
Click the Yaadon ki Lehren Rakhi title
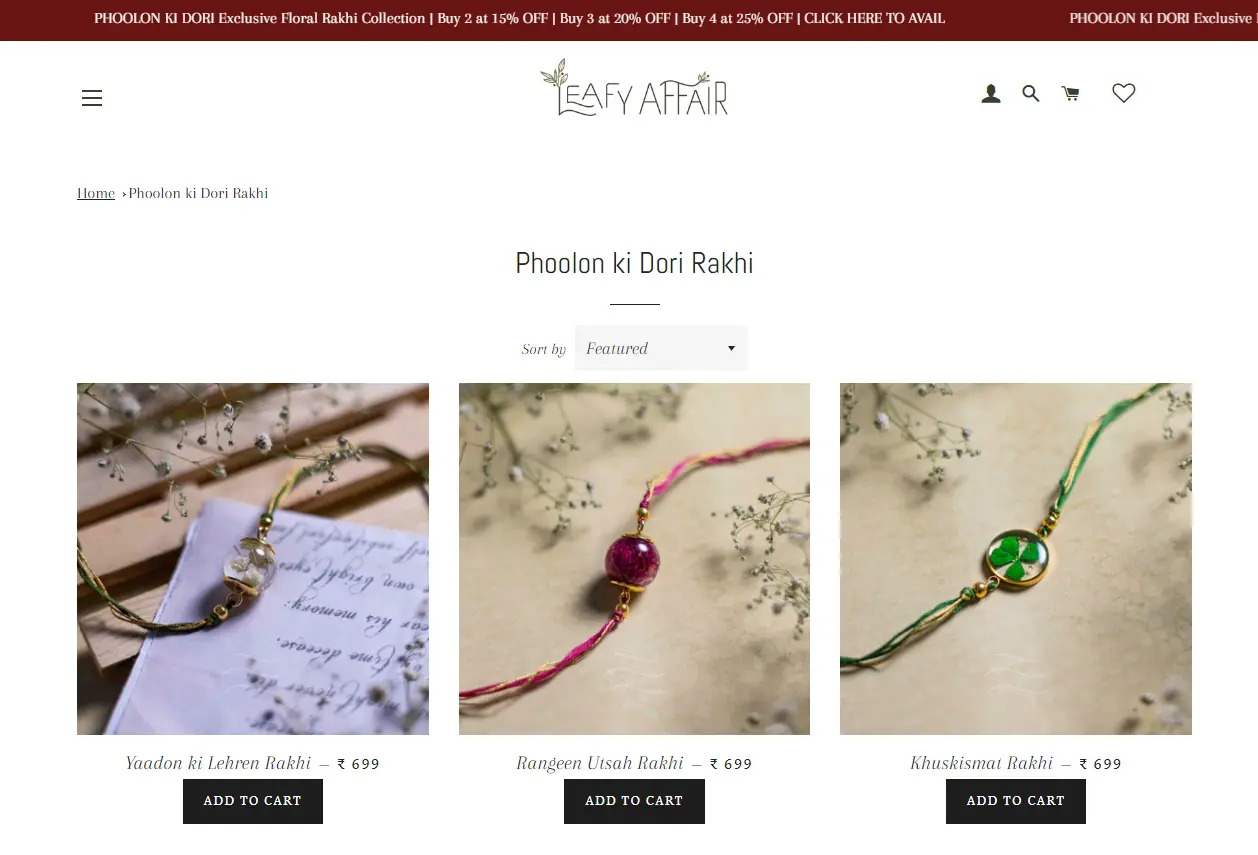219,763
